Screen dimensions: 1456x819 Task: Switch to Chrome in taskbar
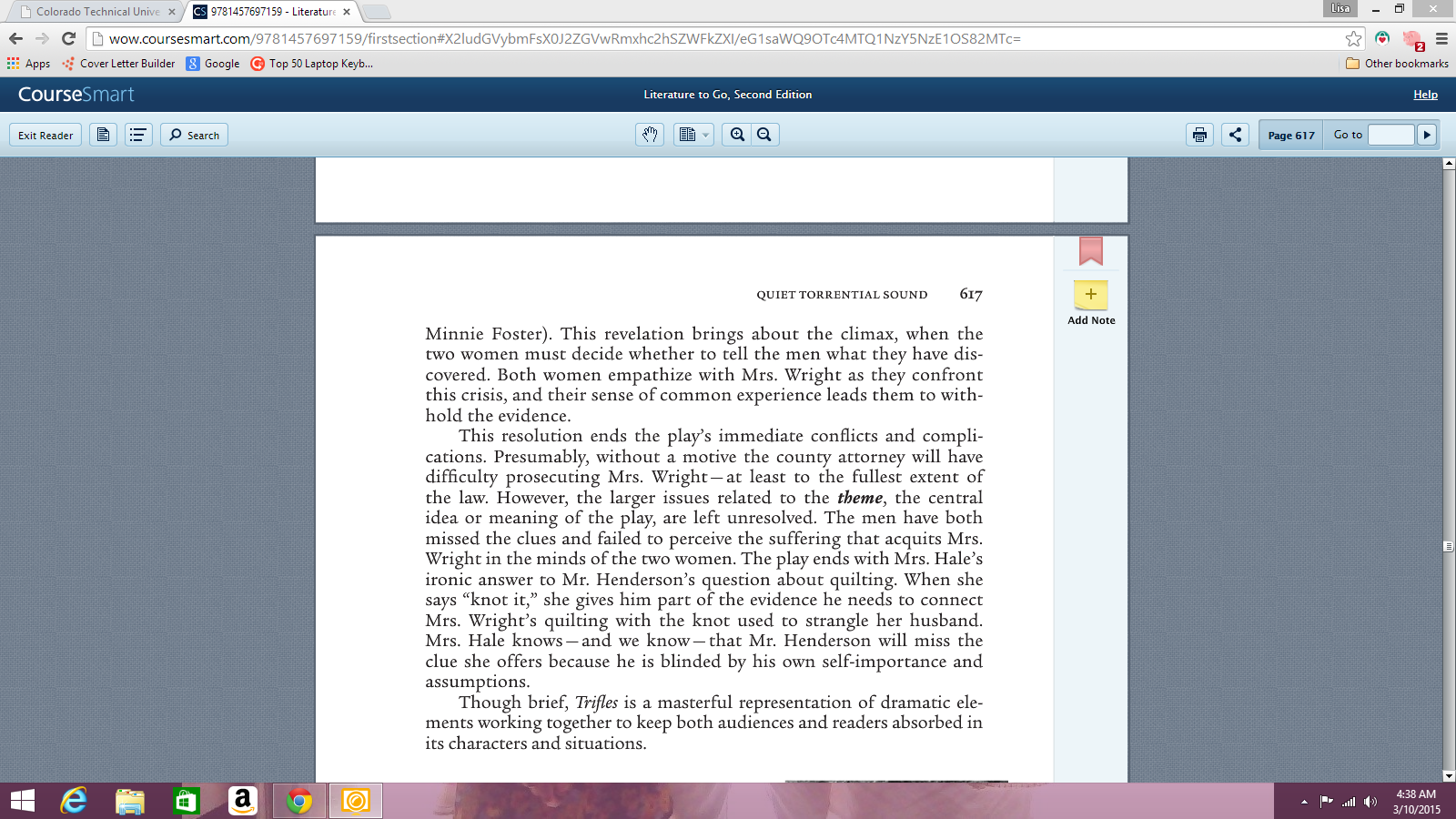(299, 801)
